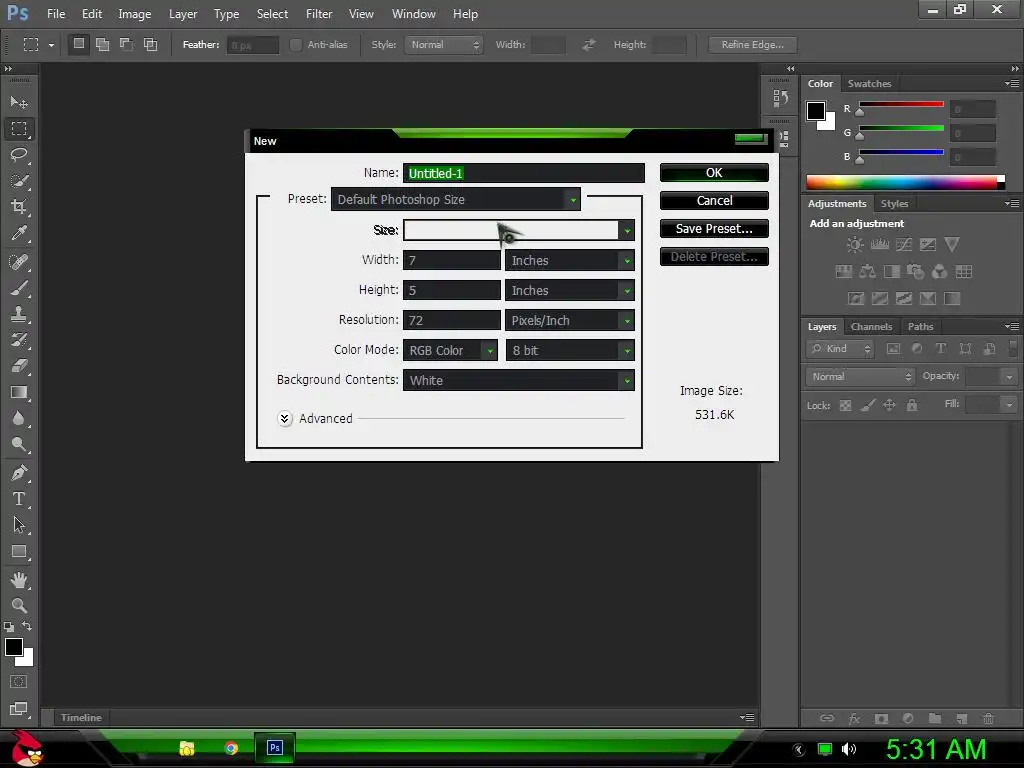Toggle Lock transparent pixels
1024x768 pixels.
(845, 406)
